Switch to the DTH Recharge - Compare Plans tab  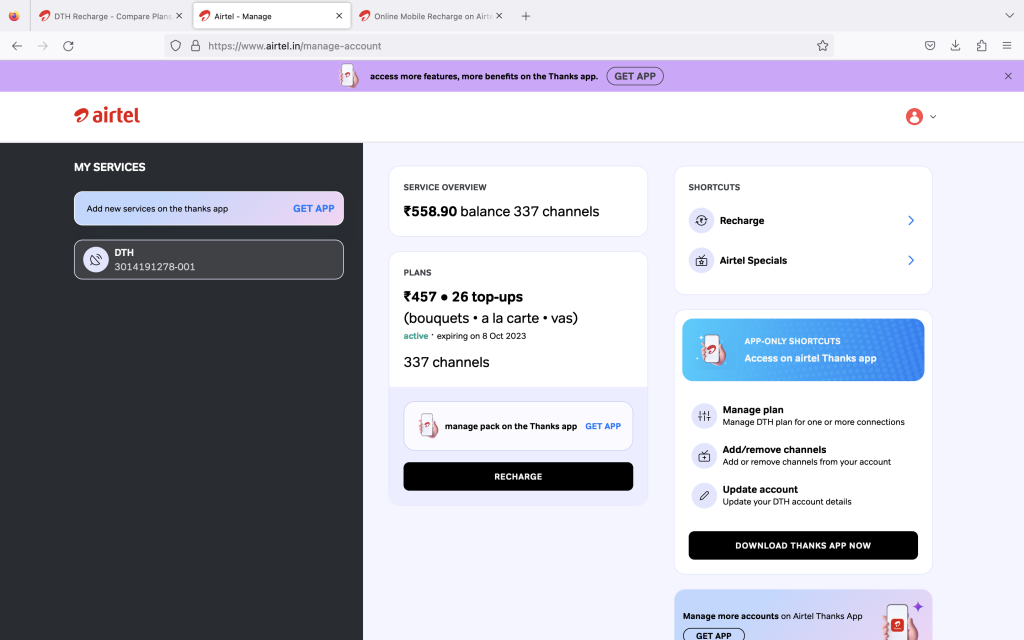pyautogui.click(x=112, y=16)
